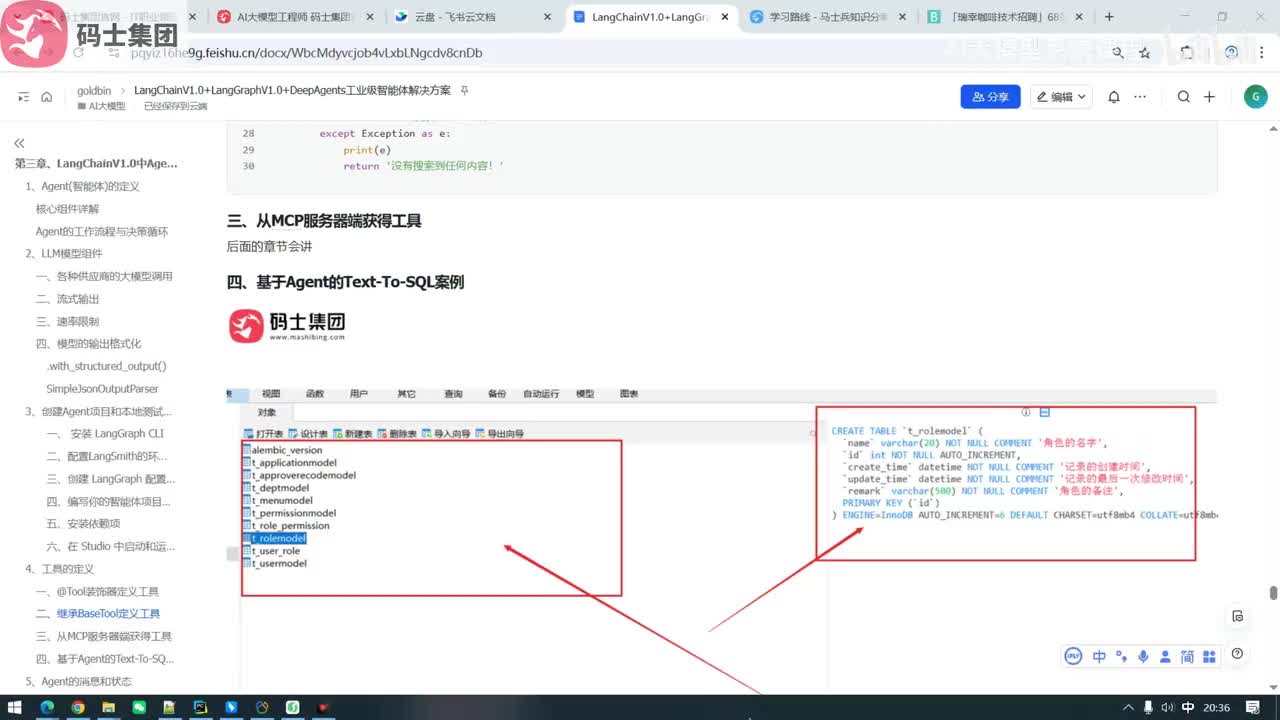Open WeChat from the taskbar

point(140,707)
